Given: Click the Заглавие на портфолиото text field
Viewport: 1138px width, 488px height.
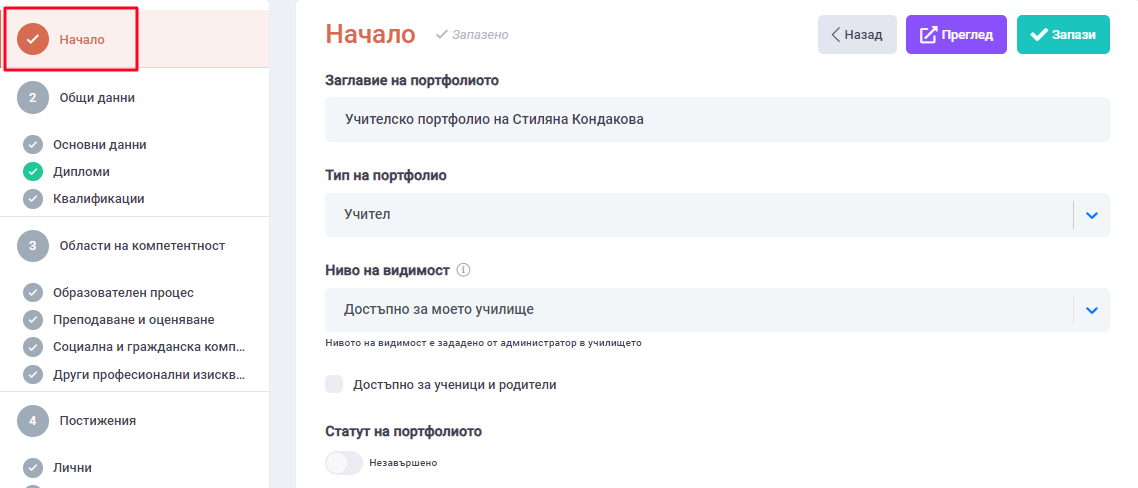Looking at the screenshot, I should point(717,119).
